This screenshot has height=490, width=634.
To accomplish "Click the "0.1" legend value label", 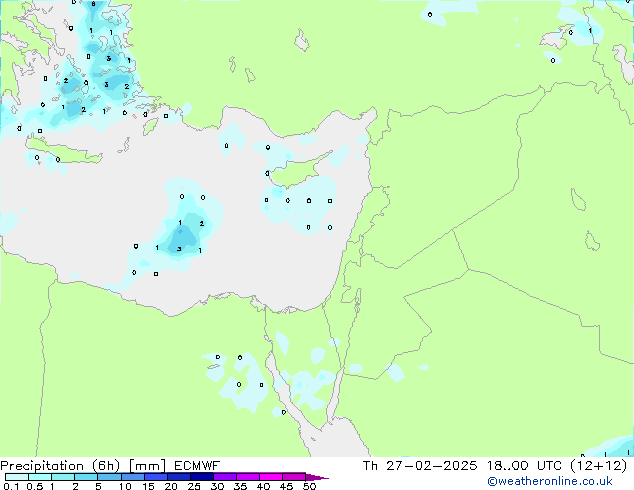I will coord(11,486).
